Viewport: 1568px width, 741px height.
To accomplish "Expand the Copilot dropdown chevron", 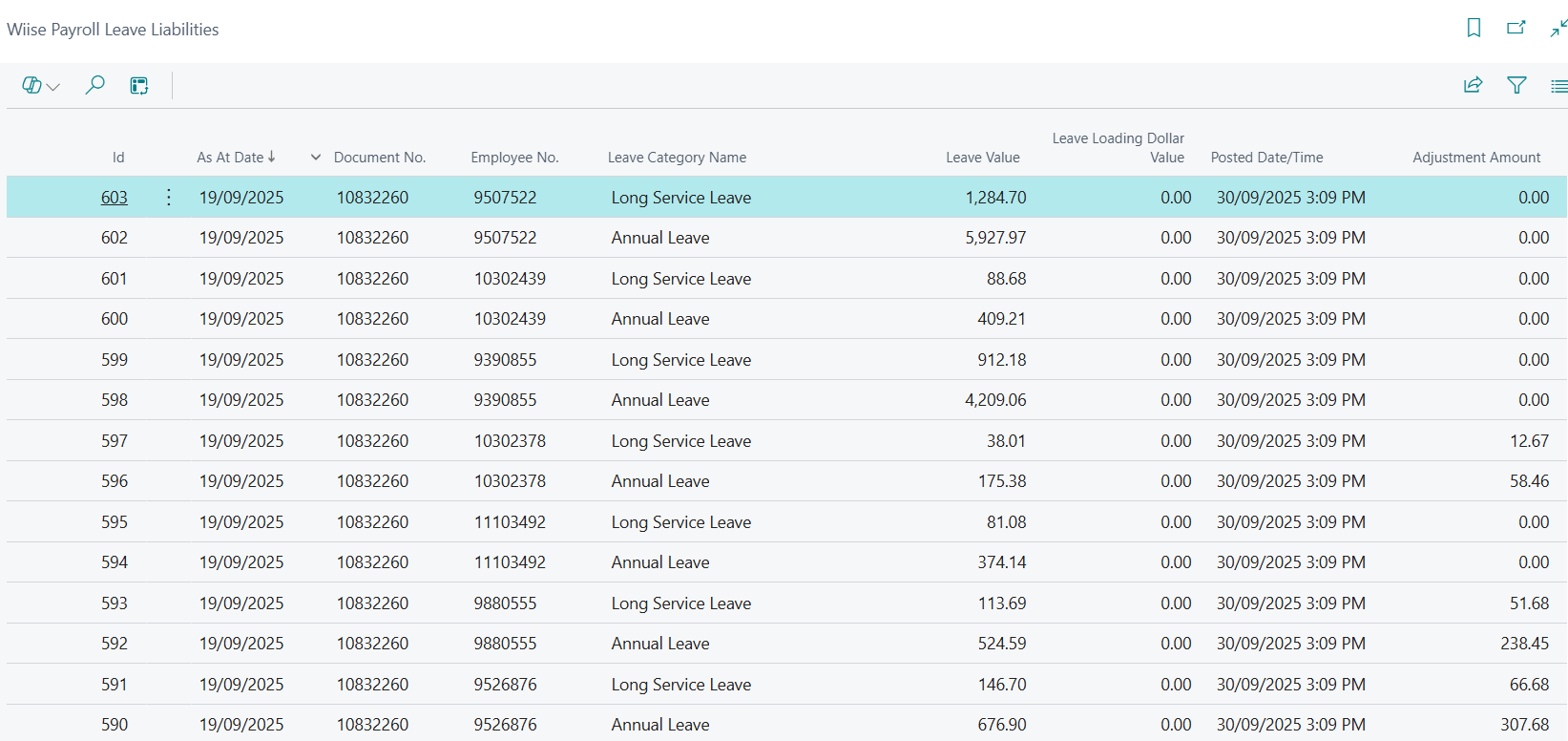I will [x=53, y=87].
